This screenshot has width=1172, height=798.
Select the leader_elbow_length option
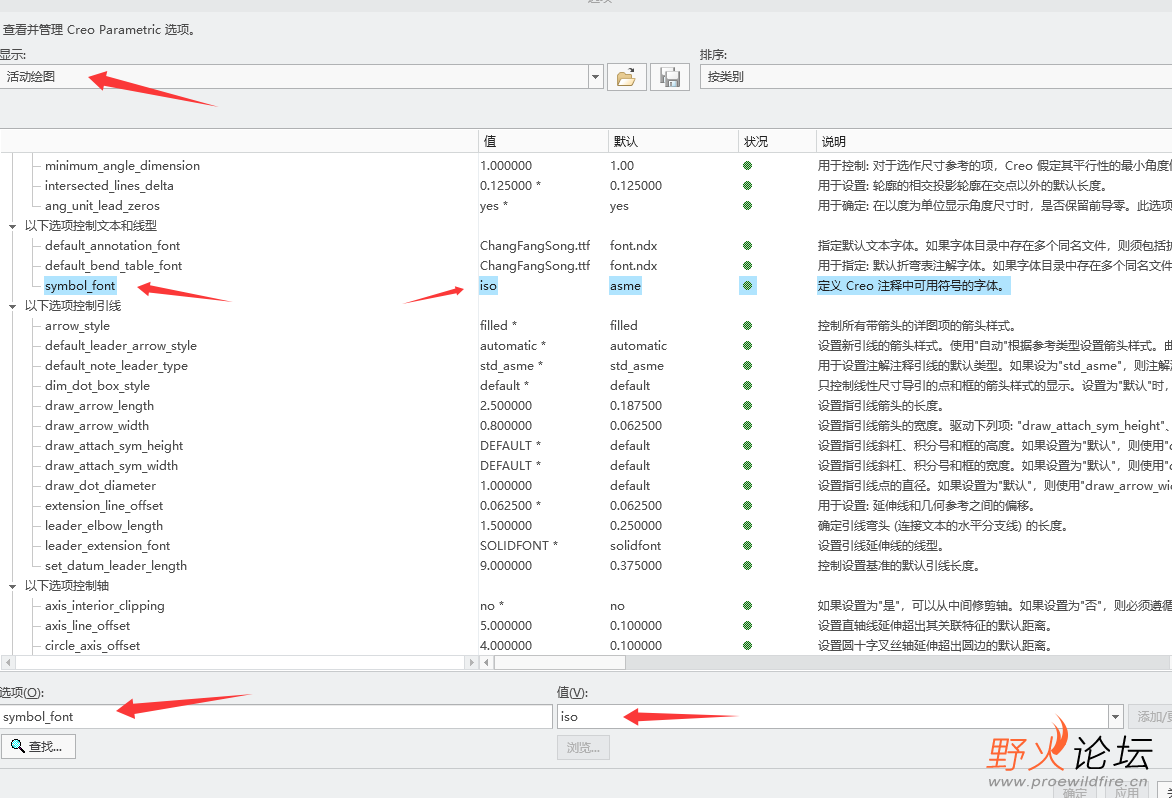point(104,526)
